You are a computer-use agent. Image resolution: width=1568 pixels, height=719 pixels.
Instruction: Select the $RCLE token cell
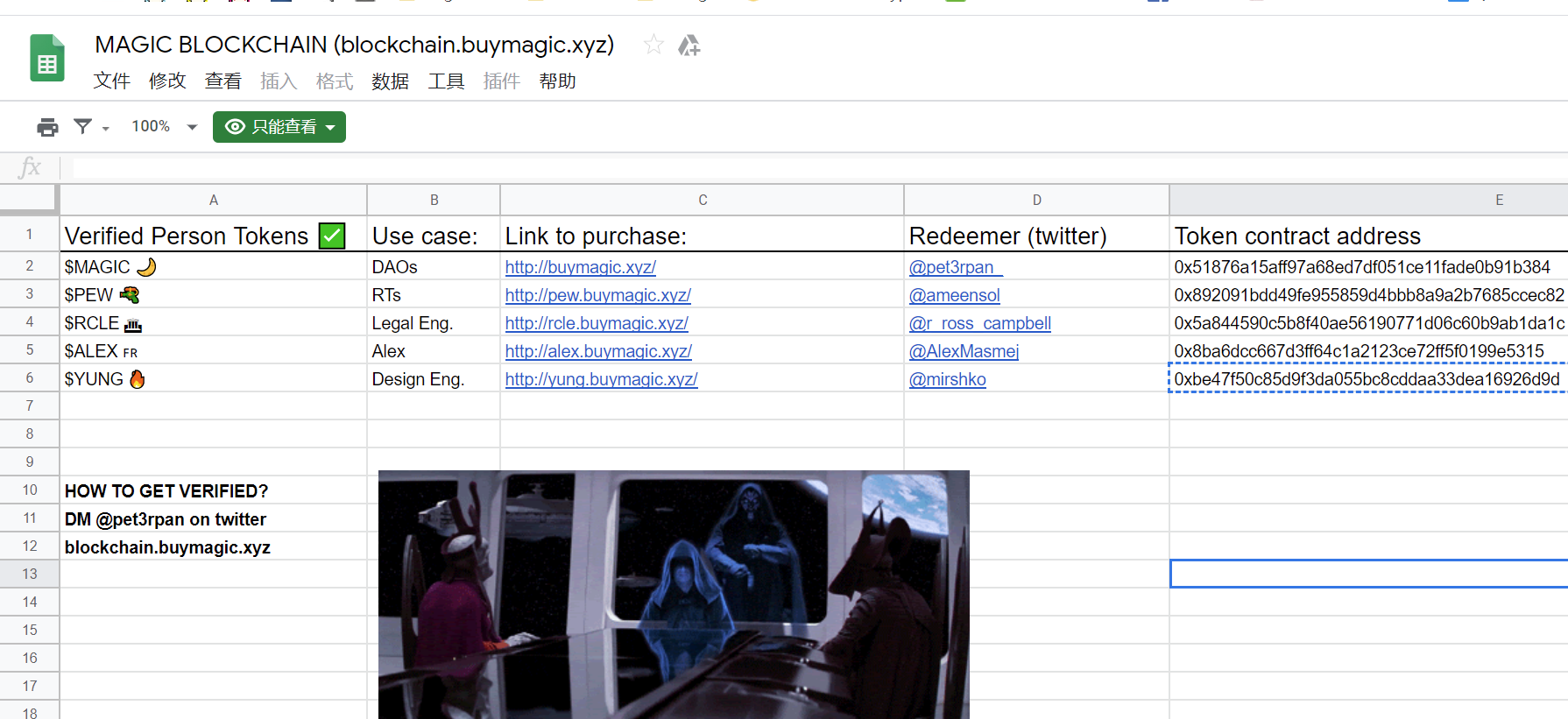(x=214, y=323)
